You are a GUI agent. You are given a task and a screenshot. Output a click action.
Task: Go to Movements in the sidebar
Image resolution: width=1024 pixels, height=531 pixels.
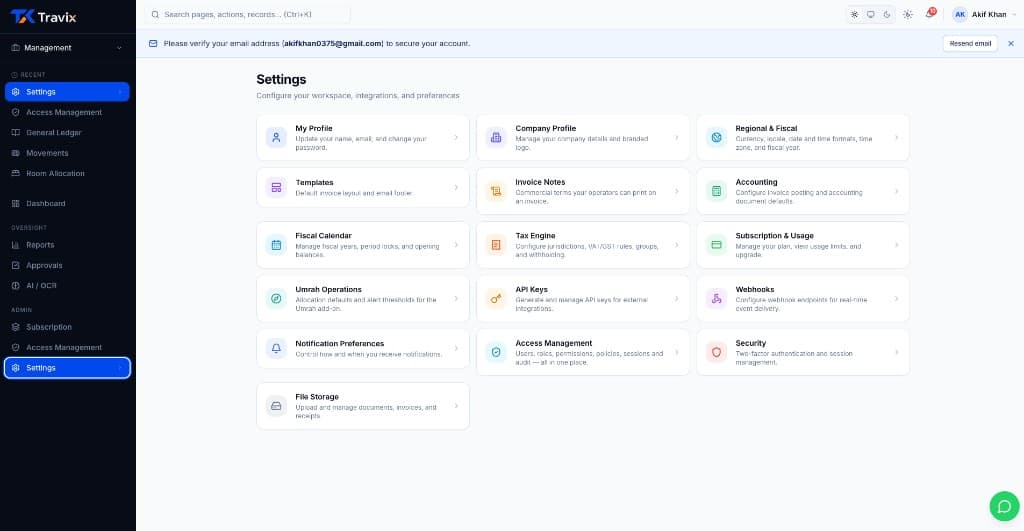point(67,153)
